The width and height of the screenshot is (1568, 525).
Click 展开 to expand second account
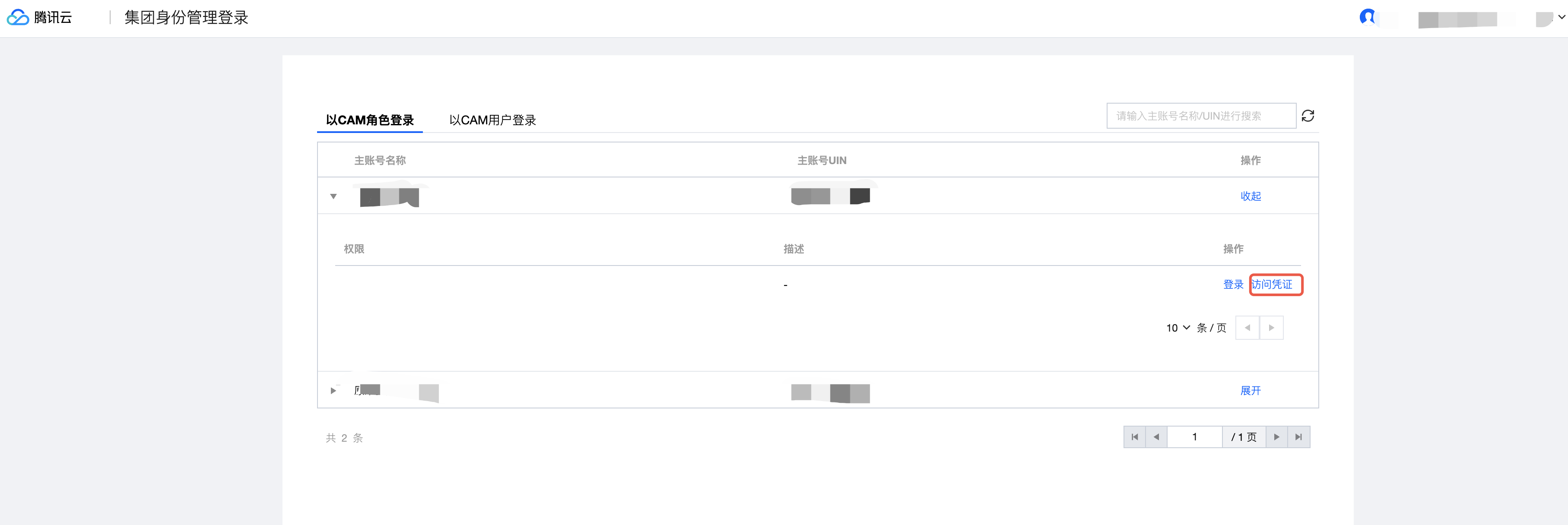point(1250,391)
